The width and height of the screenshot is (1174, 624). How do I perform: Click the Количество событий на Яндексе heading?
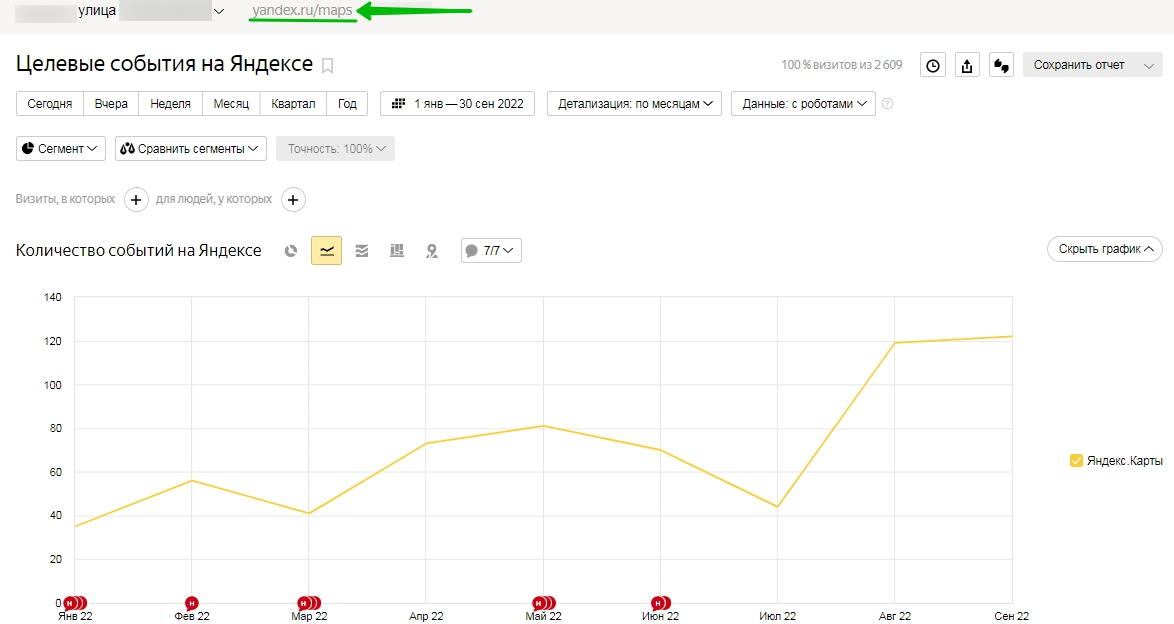(x=139, y=250)
